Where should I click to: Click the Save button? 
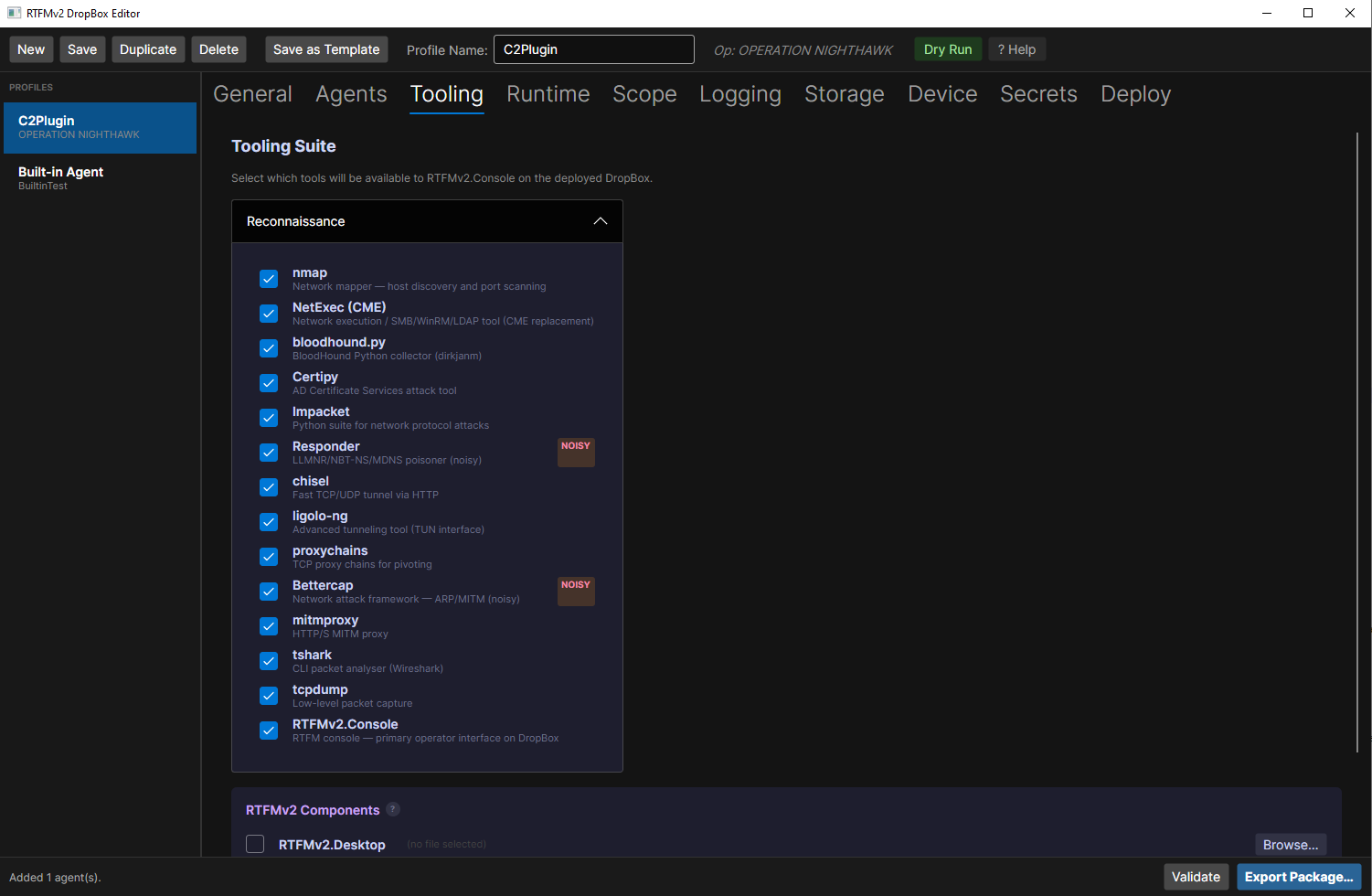click(x=82, y=49)
